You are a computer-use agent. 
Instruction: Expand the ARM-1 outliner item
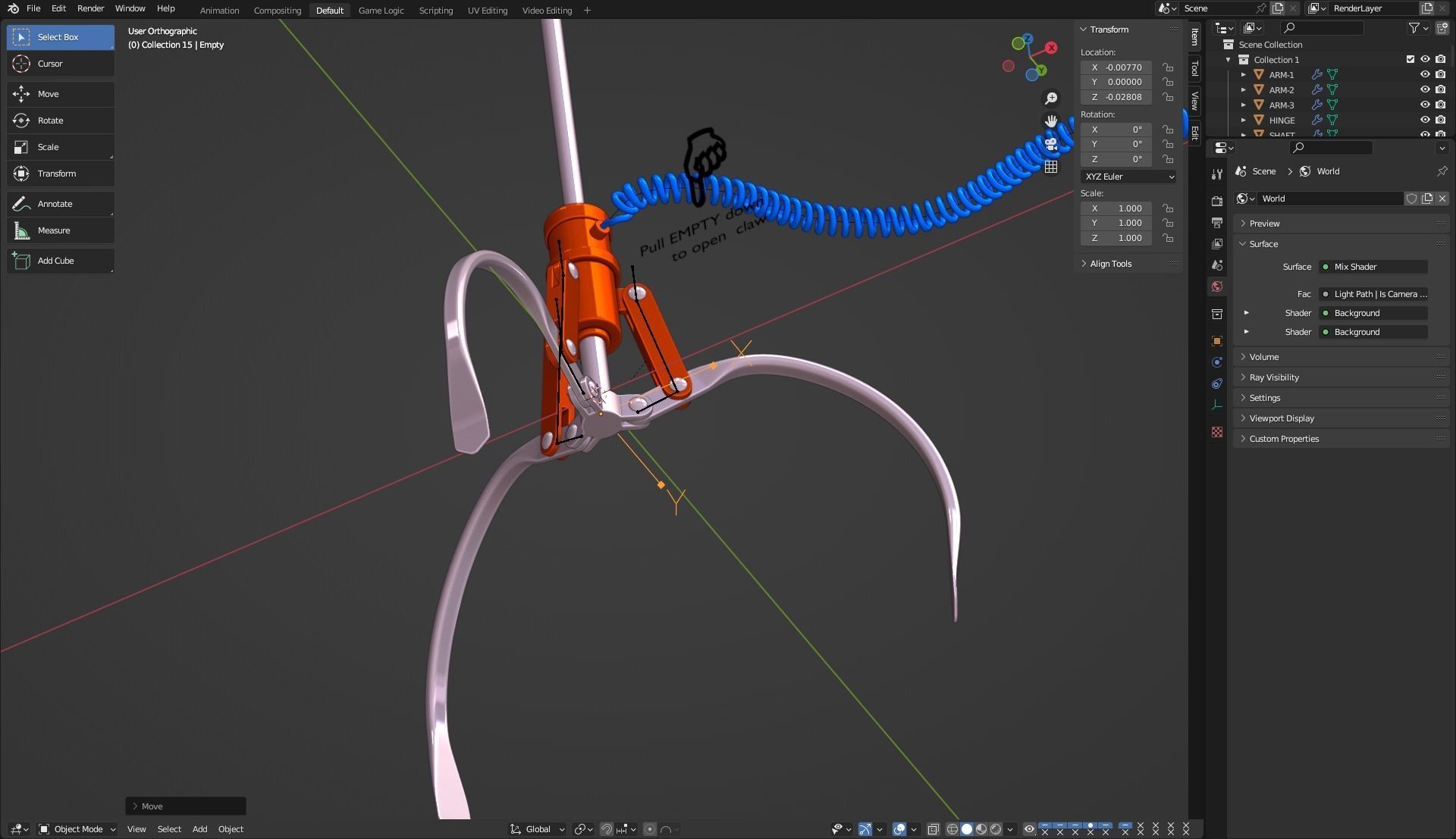coord(1243,75)
